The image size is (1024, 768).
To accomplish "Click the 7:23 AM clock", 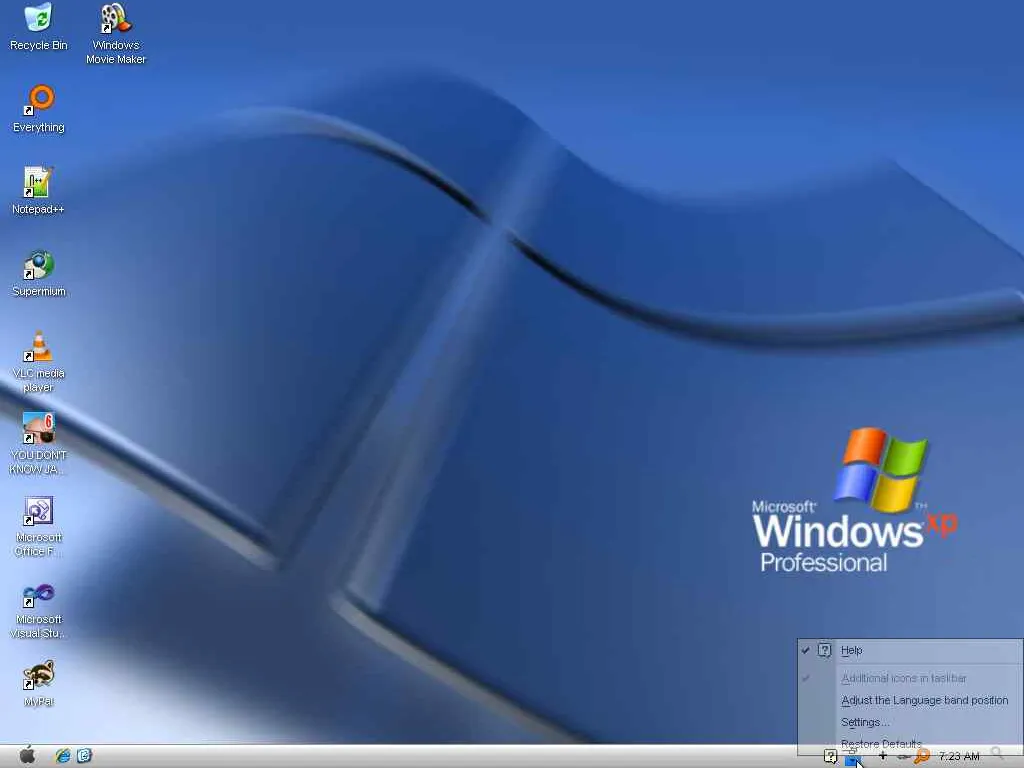I will pyautogui.click(x=959, y=756).
